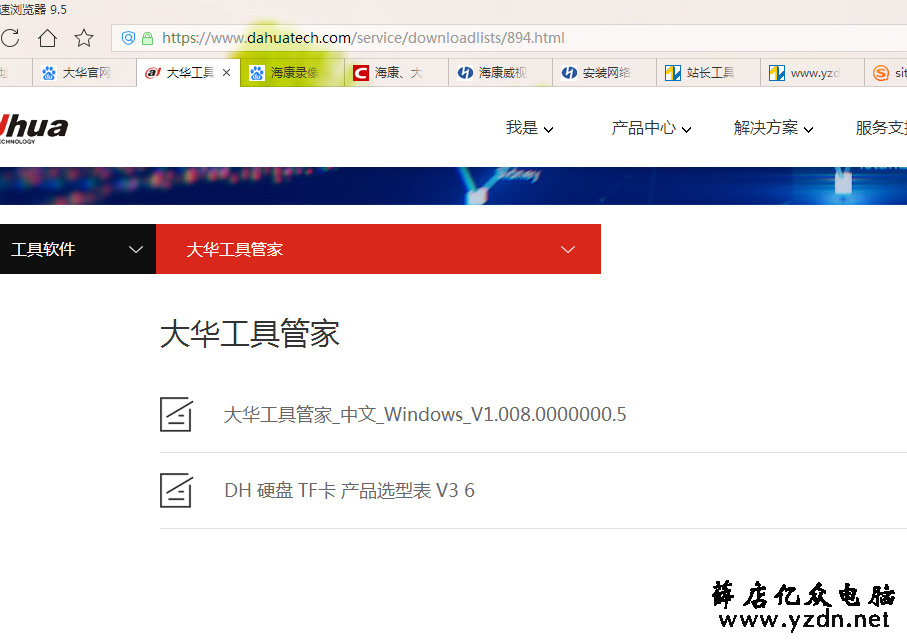
Task: Click the browser reload icon
Action: pyautogui.click(x=10, y=38)
